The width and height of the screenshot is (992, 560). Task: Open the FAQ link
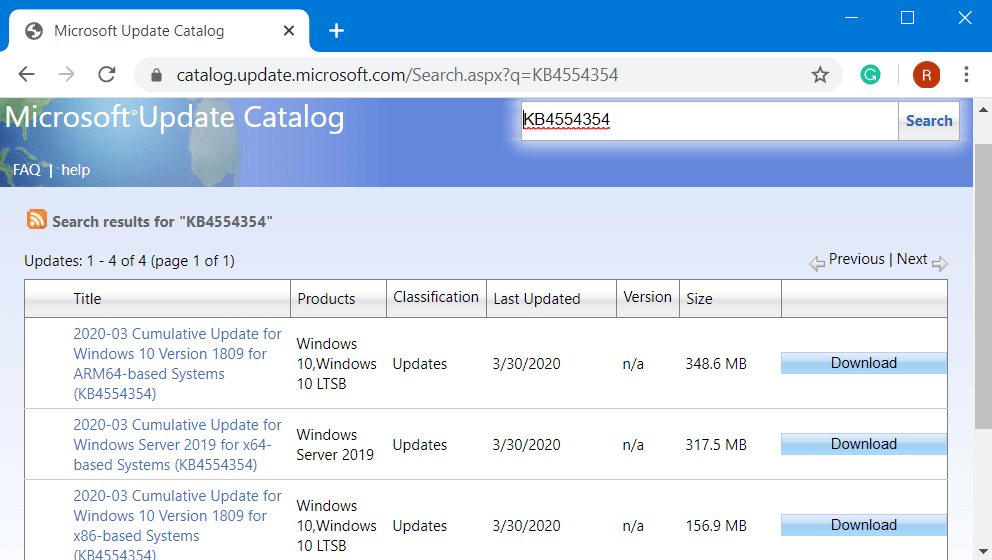[x=27, y=170]
